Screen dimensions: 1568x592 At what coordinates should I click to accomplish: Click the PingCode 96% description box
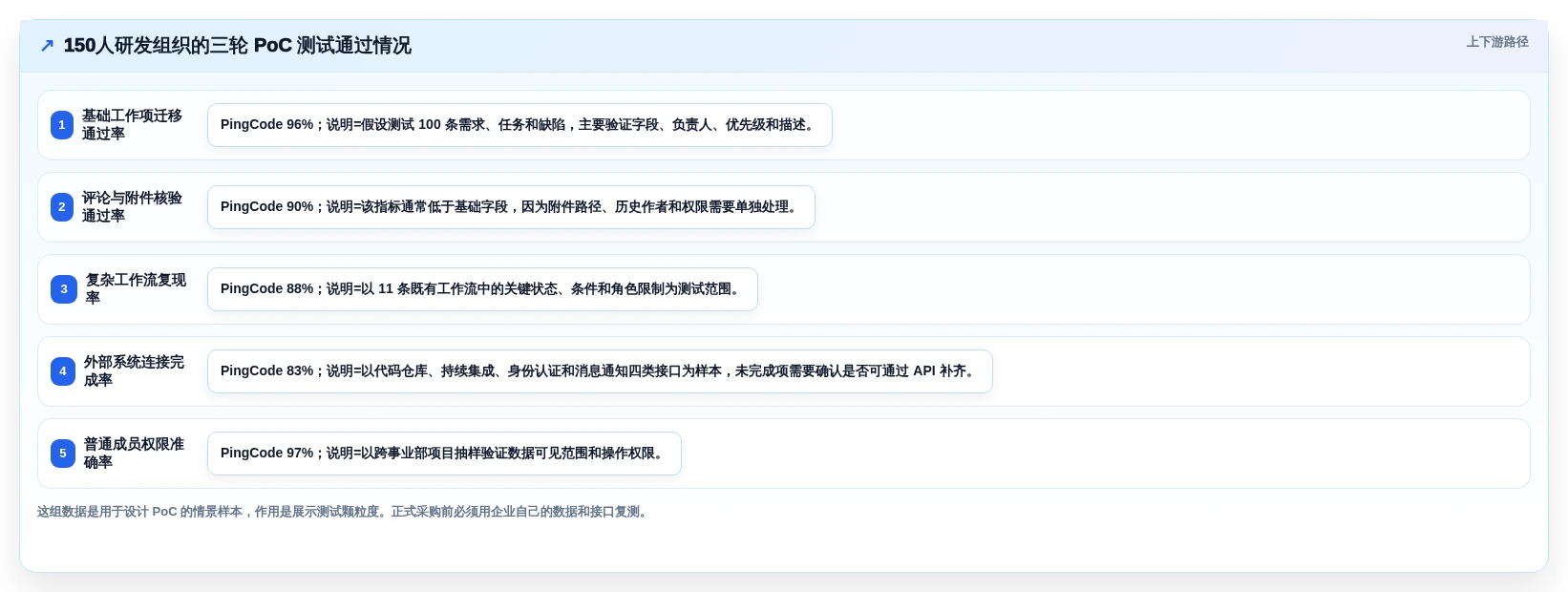pyautogui.click(x=519, y=125)
